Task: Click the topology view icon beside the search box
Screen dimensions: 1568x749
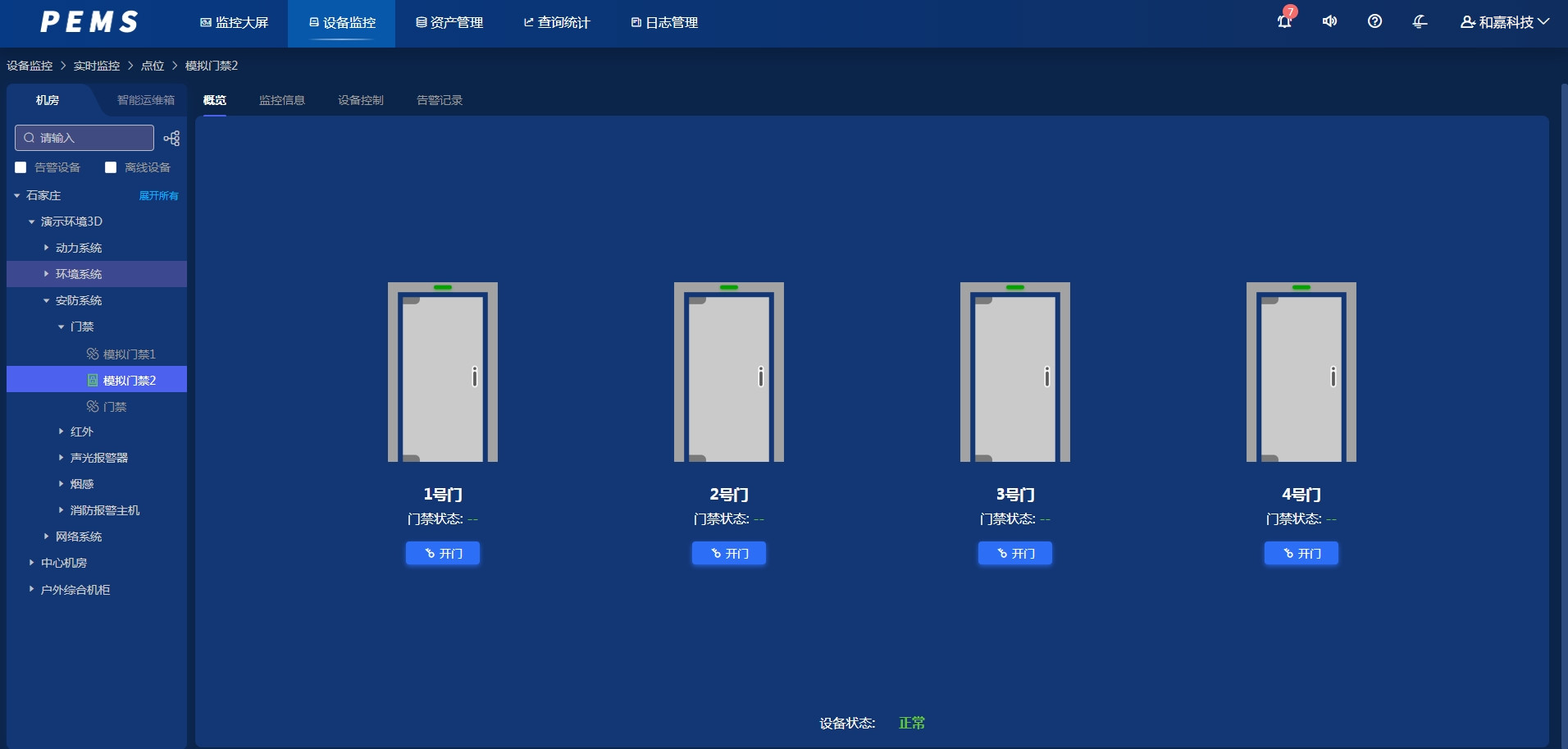Action: tap(170, 137)
